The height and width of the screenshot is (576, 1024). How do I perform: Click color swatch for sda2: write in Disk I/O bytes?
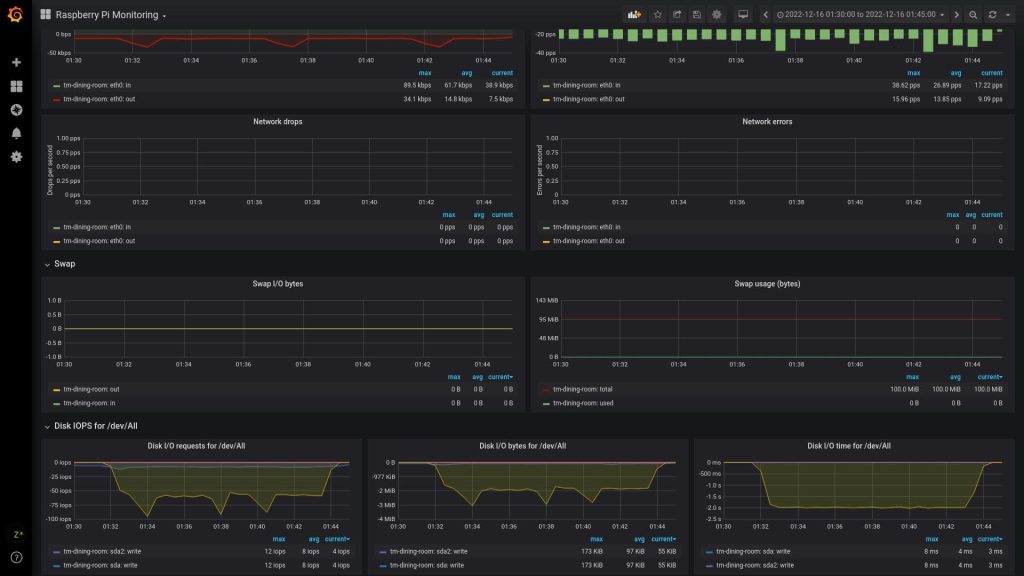point(383,551)
